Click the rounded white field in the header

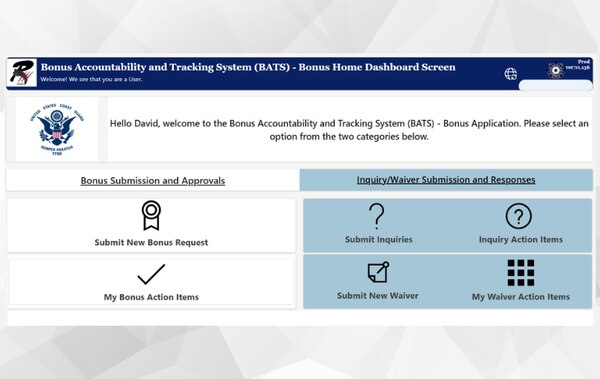tap(555, 85)
